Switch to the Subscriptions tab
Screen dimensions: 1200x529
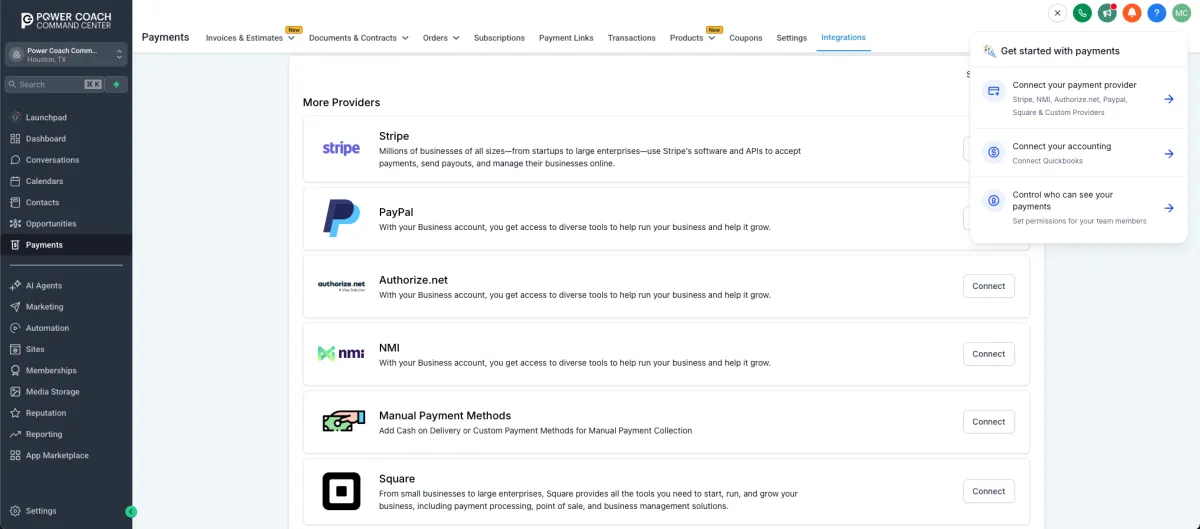pos(499,38)
